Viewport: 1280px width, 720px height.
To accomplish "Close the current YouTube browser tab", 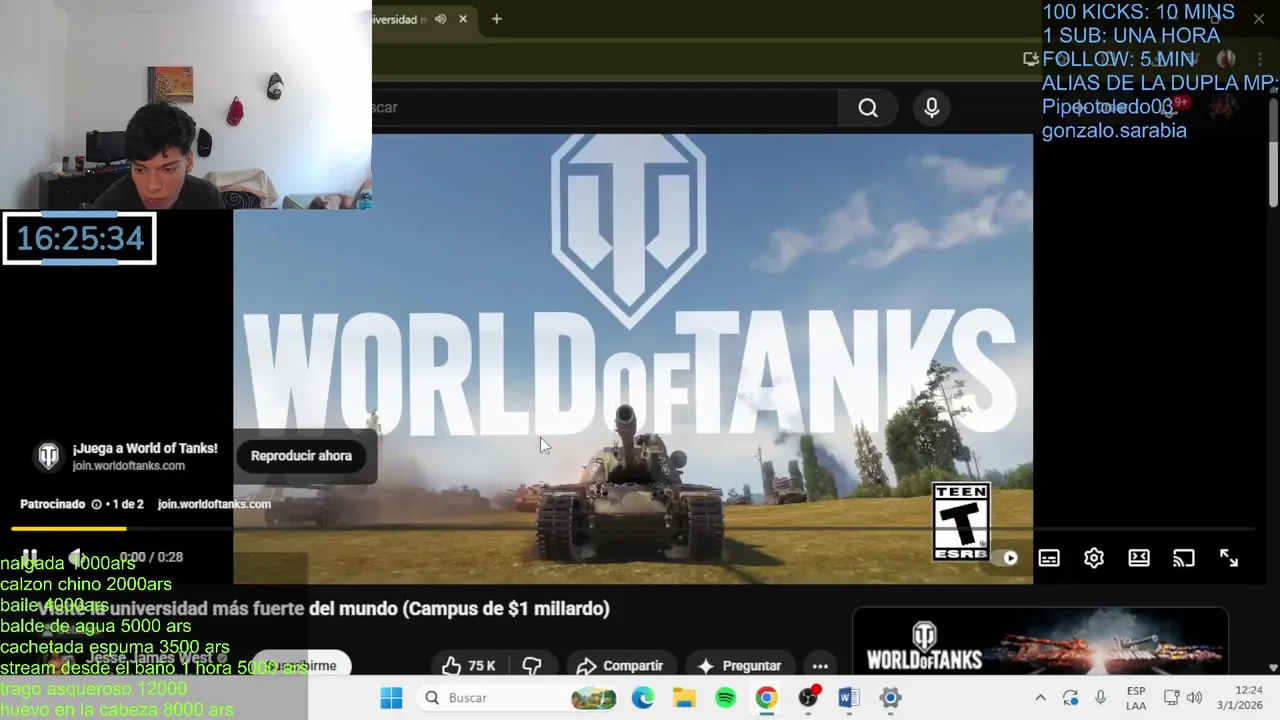I will tap(463, 19).
